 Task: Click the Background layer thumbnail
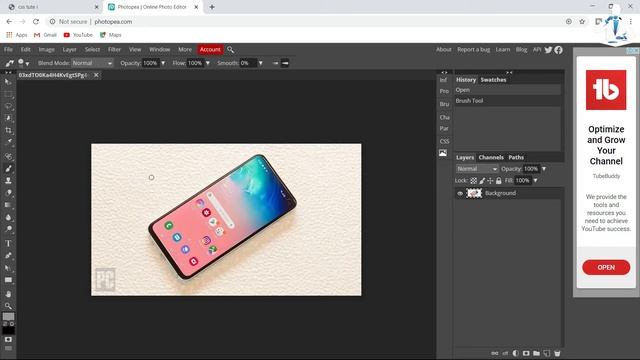tap(474, 193)
